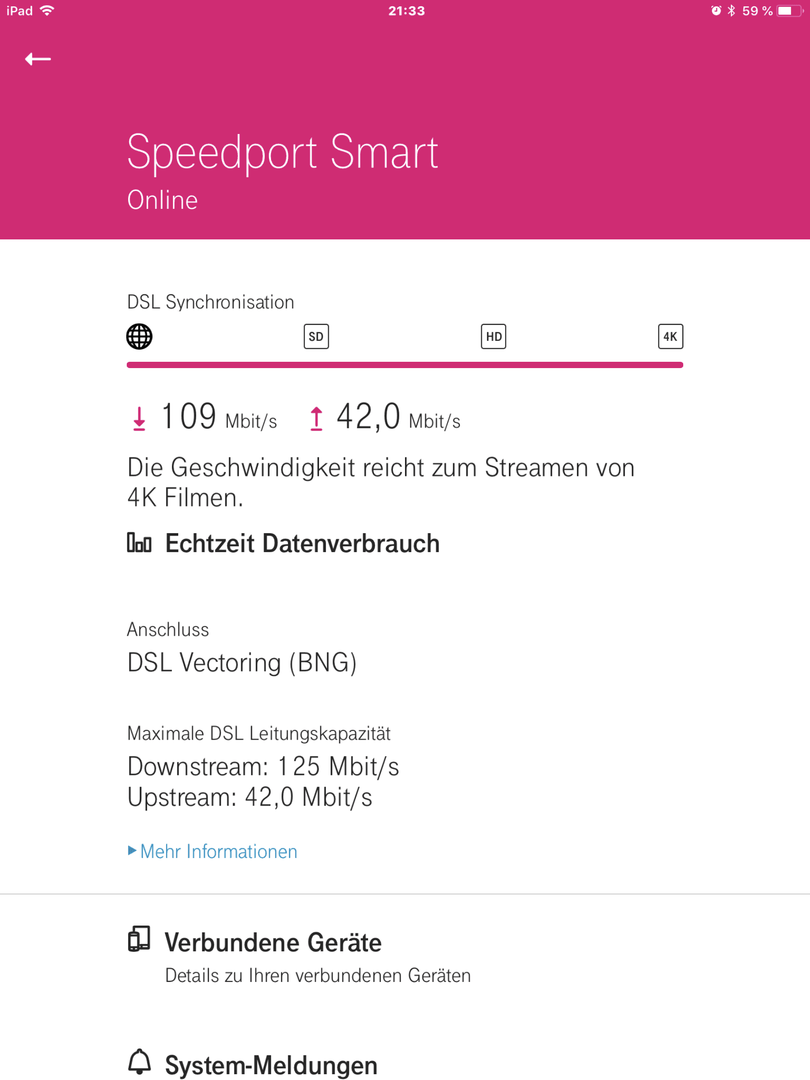Click the globe internet icon

pos(139,337)
